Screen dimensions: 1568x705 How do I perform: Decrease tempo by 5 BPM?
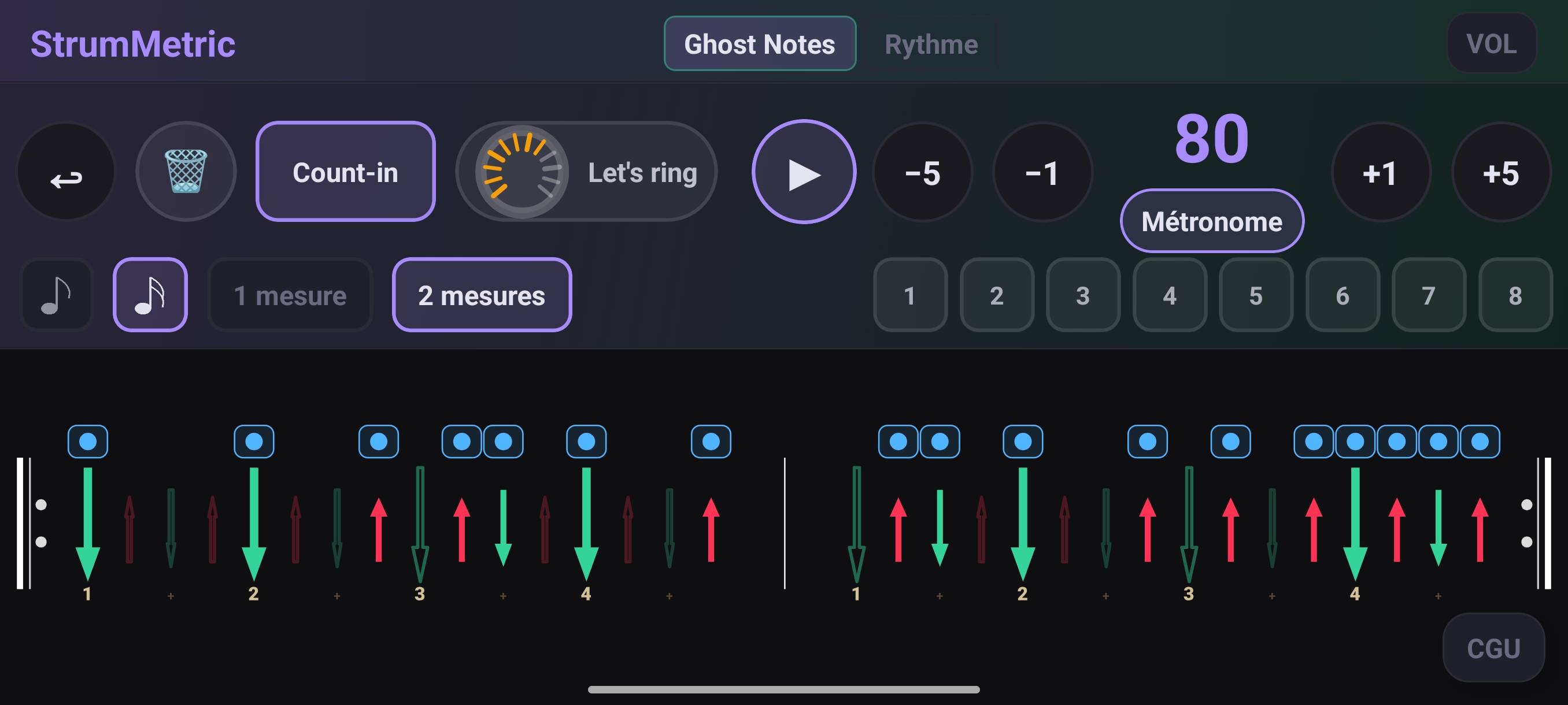click(x=922, y=173)
